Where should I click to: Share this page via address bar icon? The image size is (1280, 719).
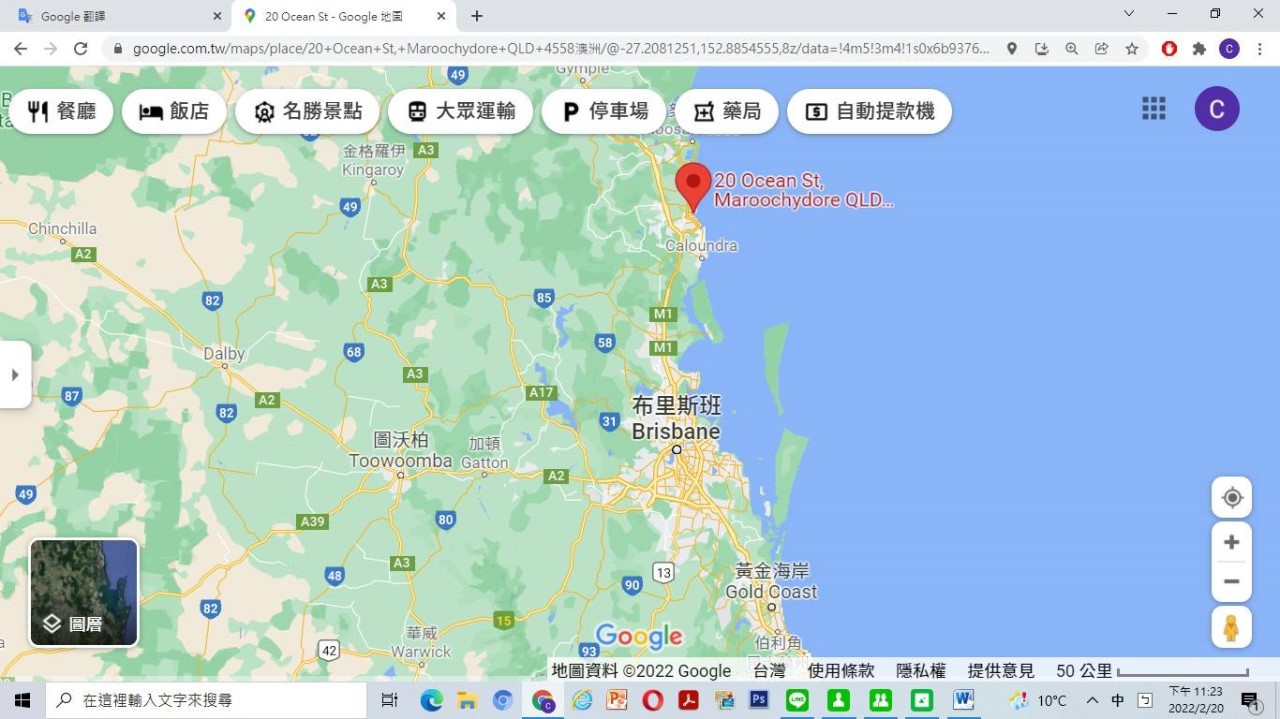(1102, 48)
